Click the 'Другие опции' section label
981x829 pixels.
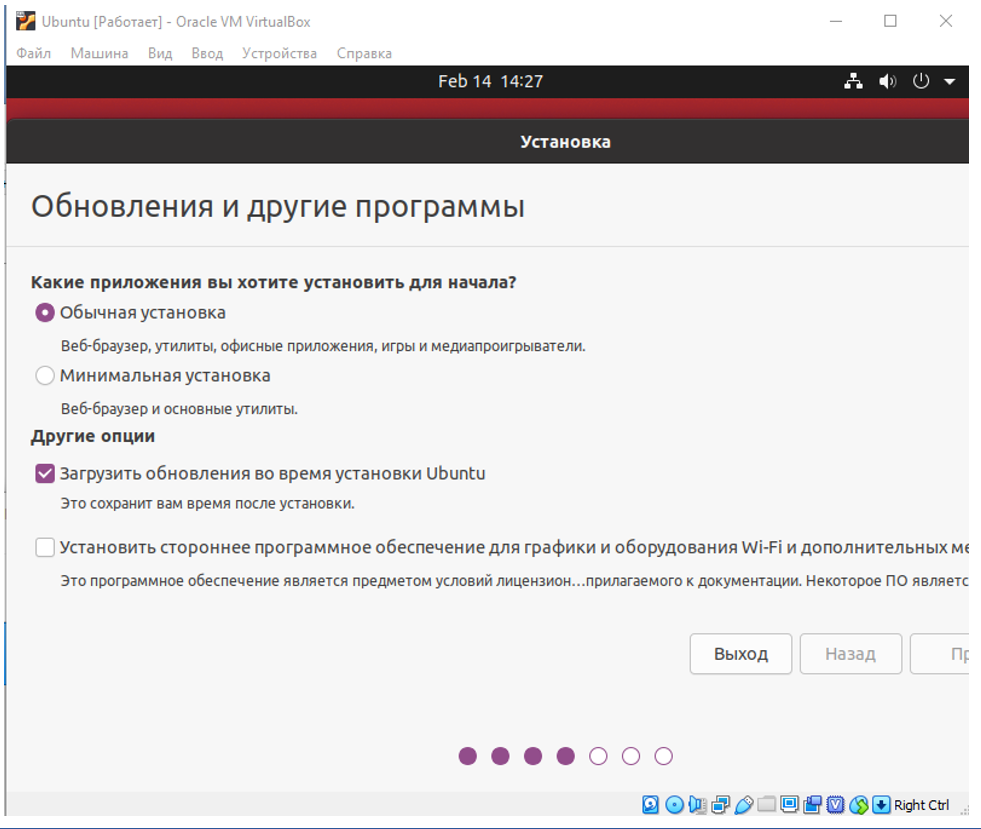[93, 436]
